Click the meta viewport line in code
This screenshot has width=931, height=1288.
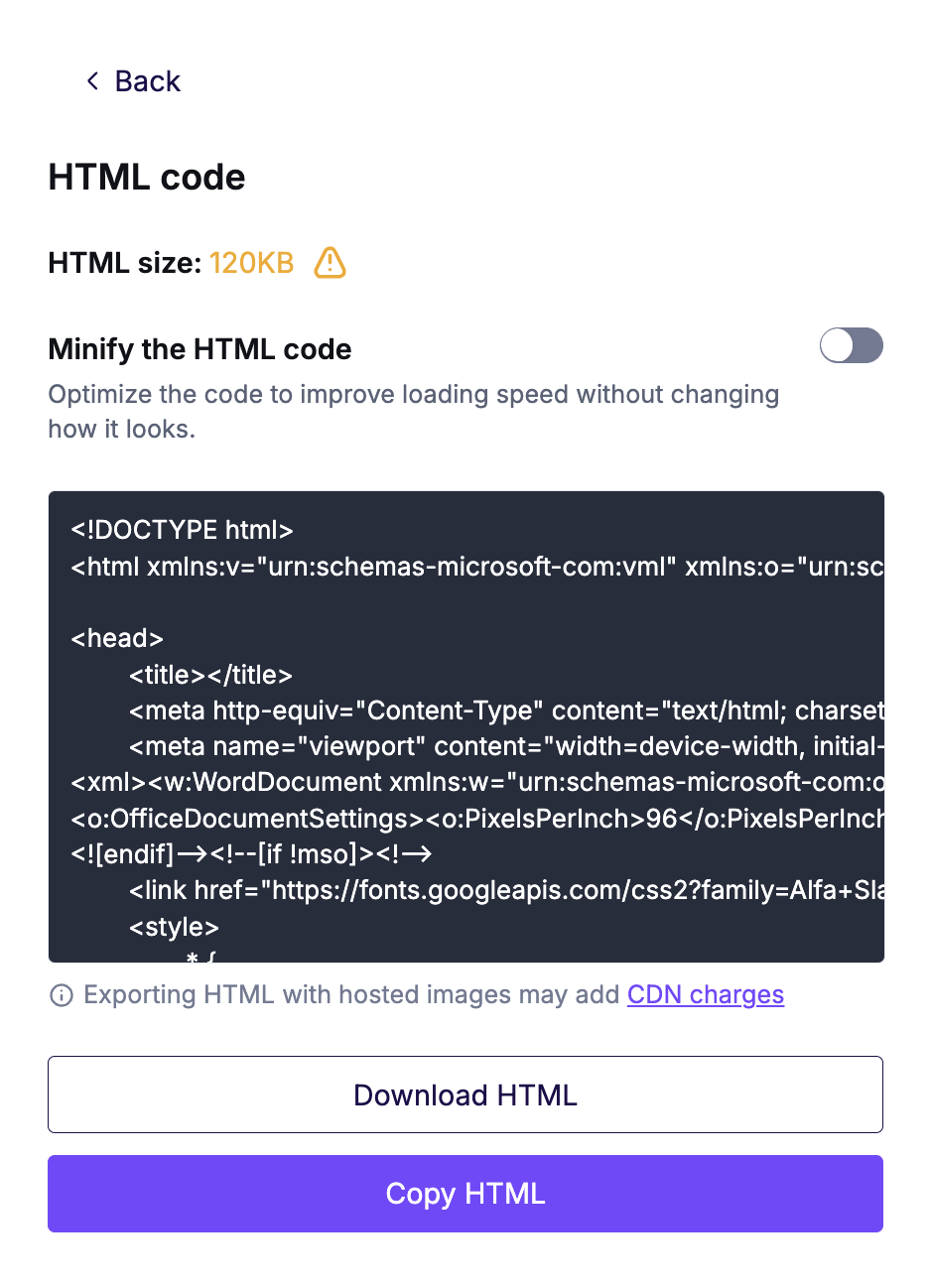pos(506,746)
